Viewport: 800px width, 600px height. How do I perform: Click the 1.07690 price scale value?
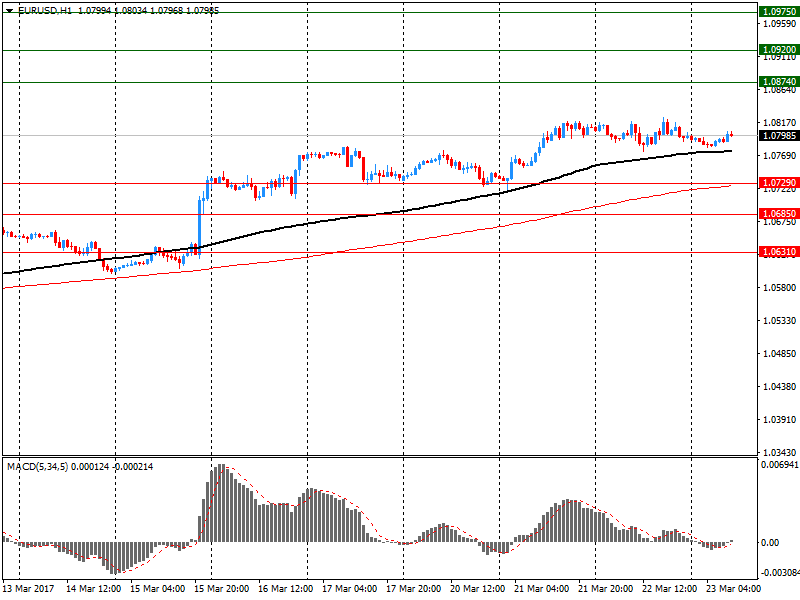click(779, 156)
